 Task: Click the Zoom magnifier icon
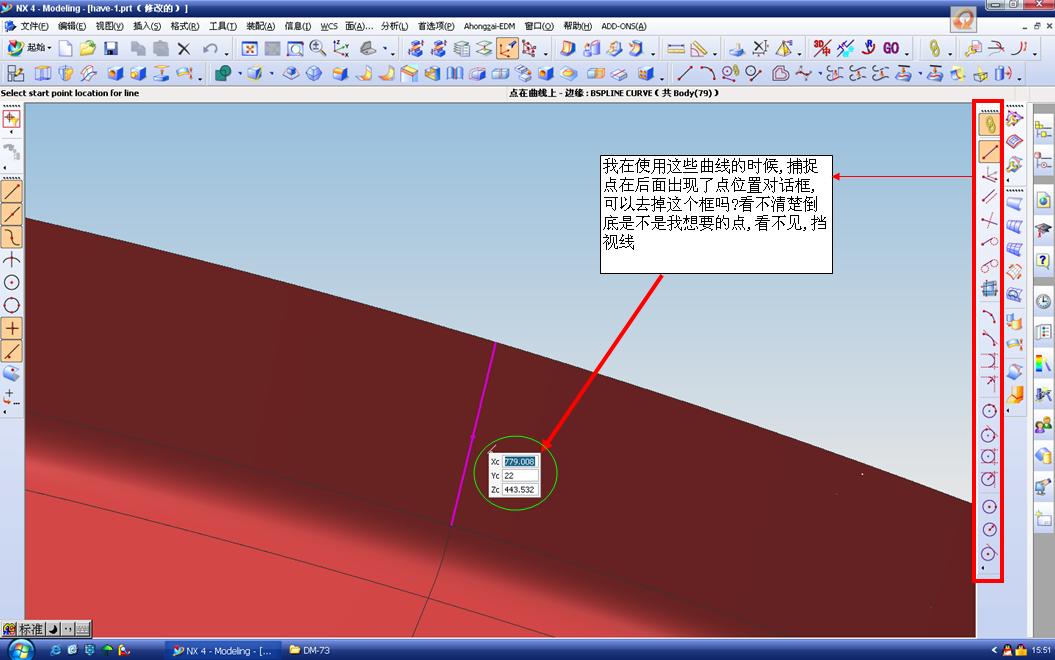[318, 48]
